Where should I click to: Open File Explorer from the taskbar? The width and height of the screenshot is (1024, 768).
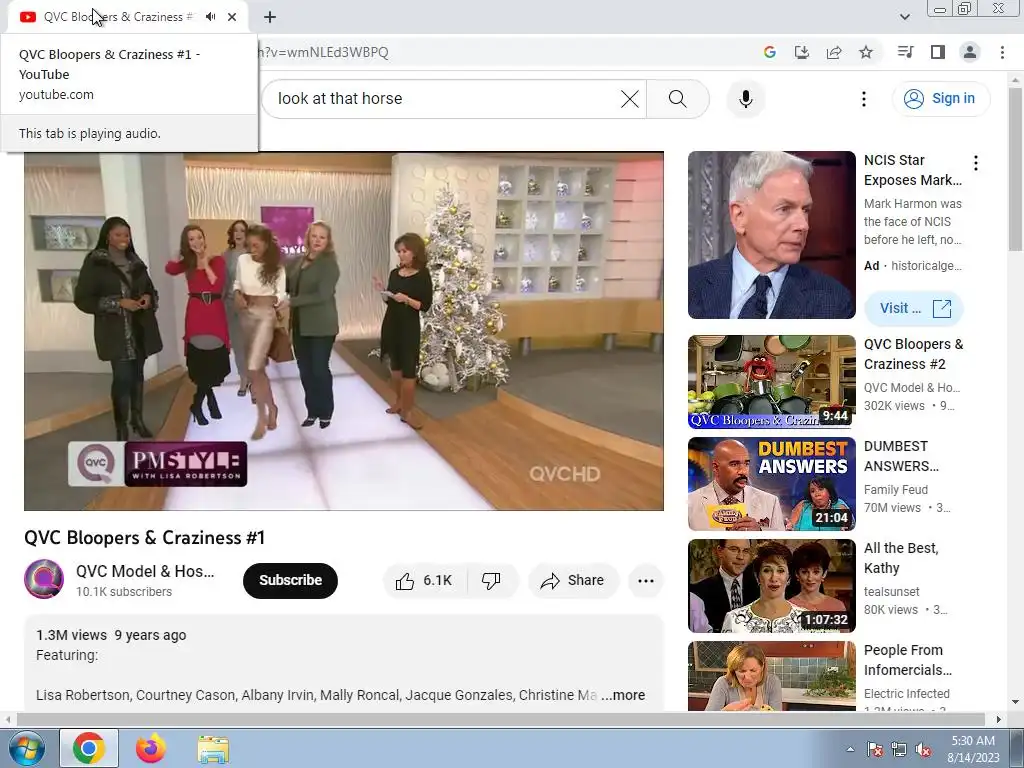(x=213, y=748)
